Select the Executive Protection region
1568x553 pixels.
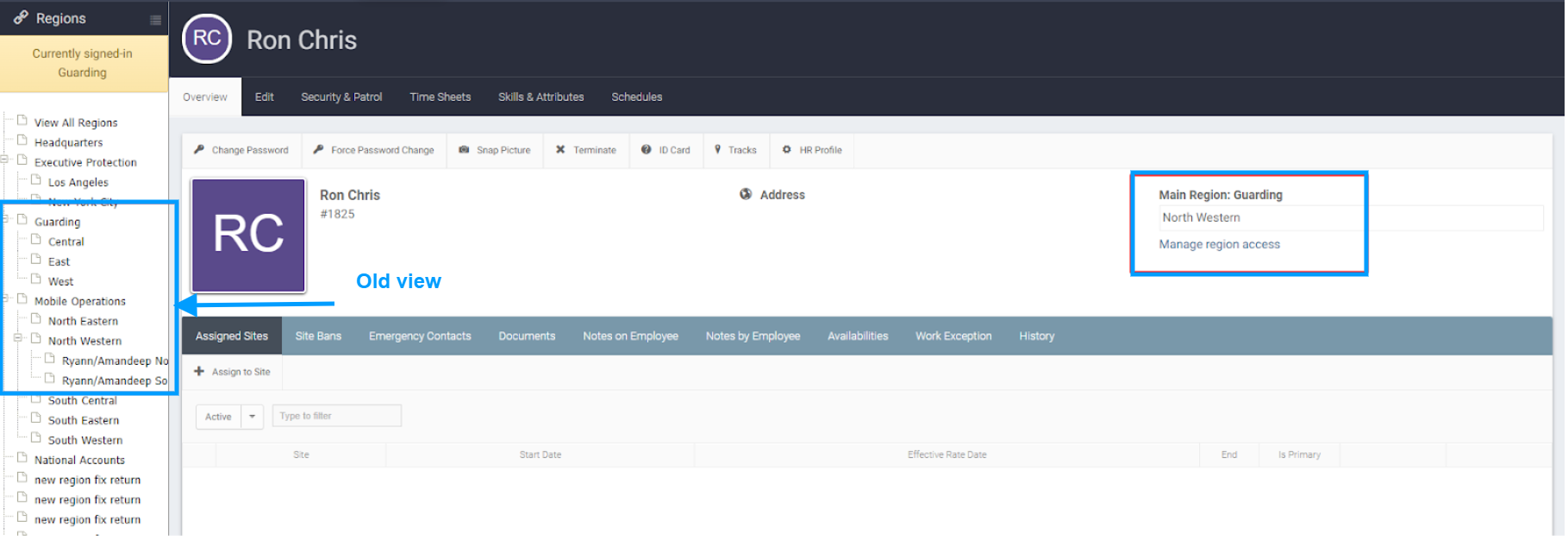point(85,162)
